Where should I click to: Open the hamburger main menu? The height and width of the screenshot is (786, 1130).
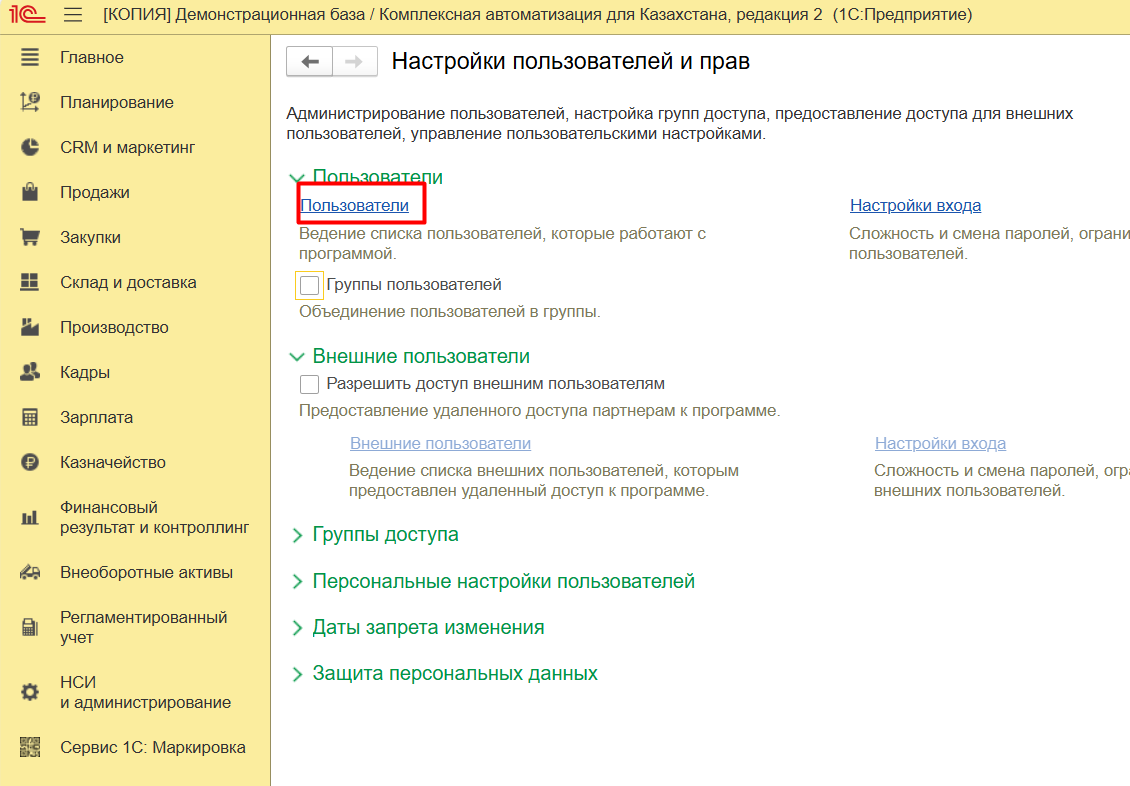[72, 15]
